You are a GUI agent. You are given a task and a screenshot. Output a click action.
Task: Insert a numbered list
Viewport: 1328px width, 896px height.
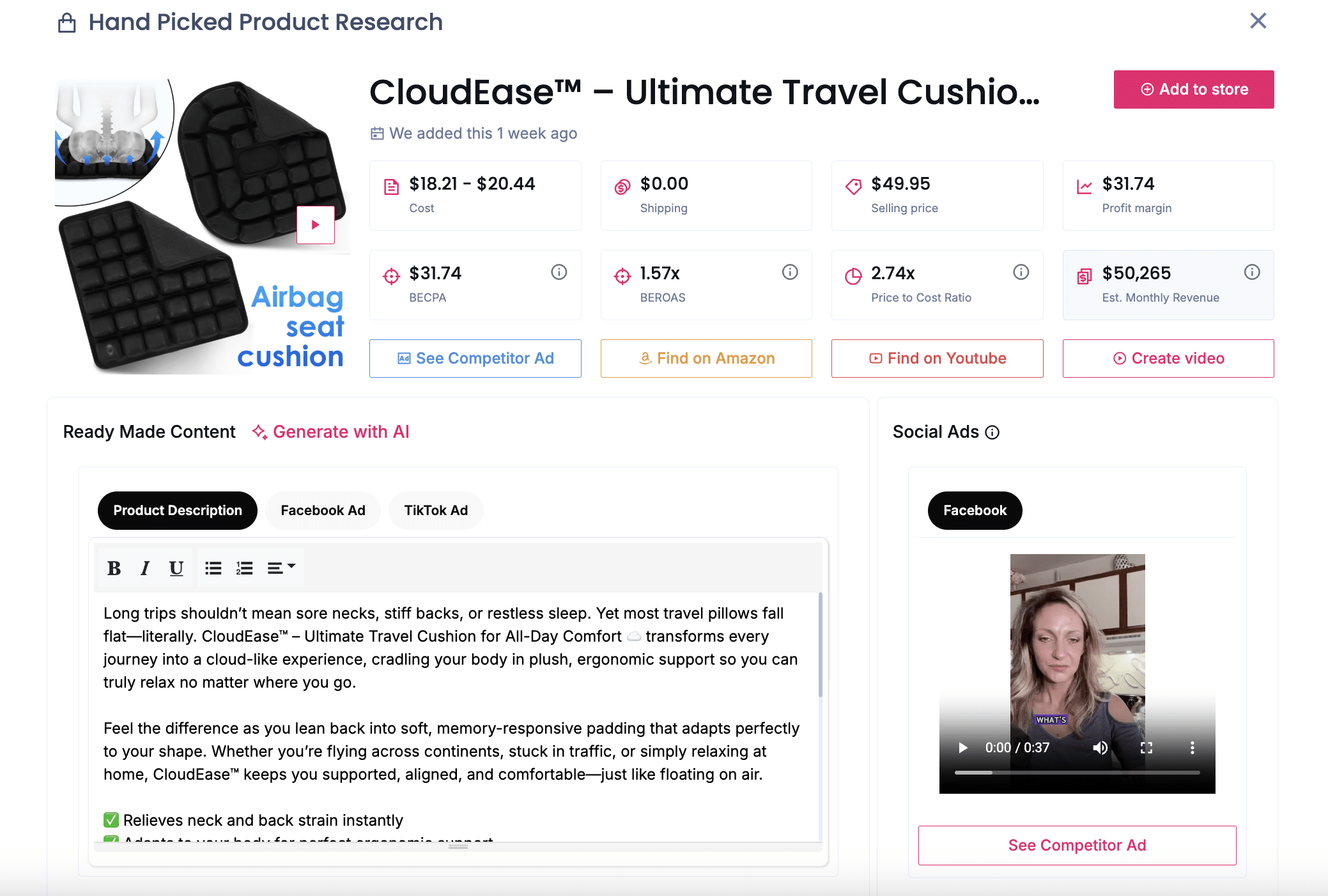[x=244, y=568]
